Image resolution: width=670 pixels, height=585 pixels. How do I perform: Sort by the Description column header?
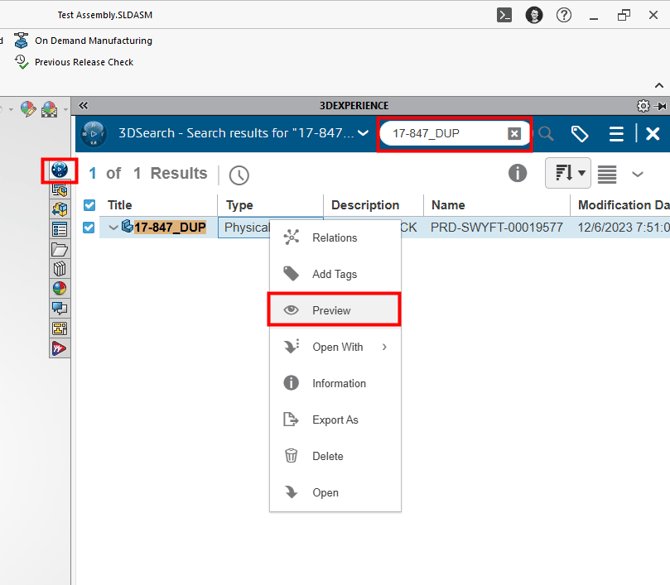(x=365, y=205)
